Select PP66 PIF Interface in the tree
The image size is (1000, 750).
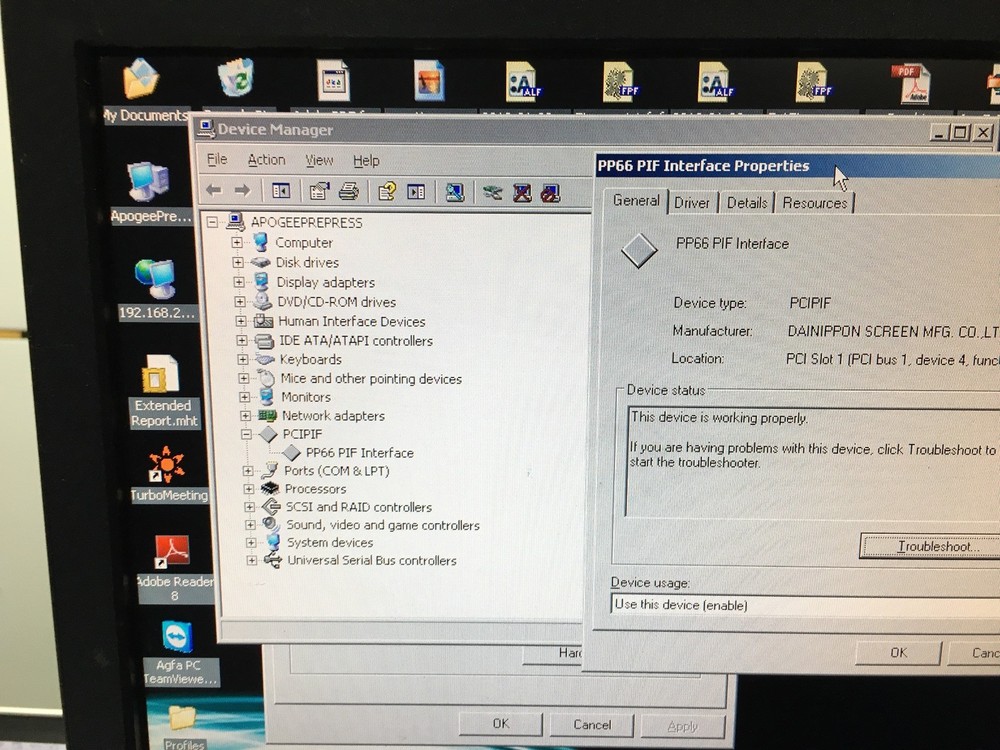(360, 453)
